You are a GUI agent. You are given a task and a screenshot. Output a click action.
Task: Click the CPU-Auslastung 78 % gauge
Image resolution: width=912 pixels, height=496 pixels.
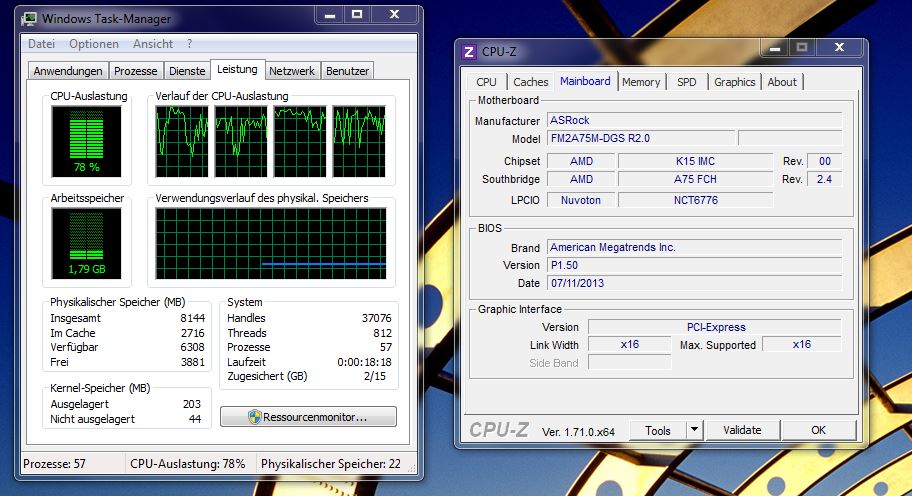[87, 141]
